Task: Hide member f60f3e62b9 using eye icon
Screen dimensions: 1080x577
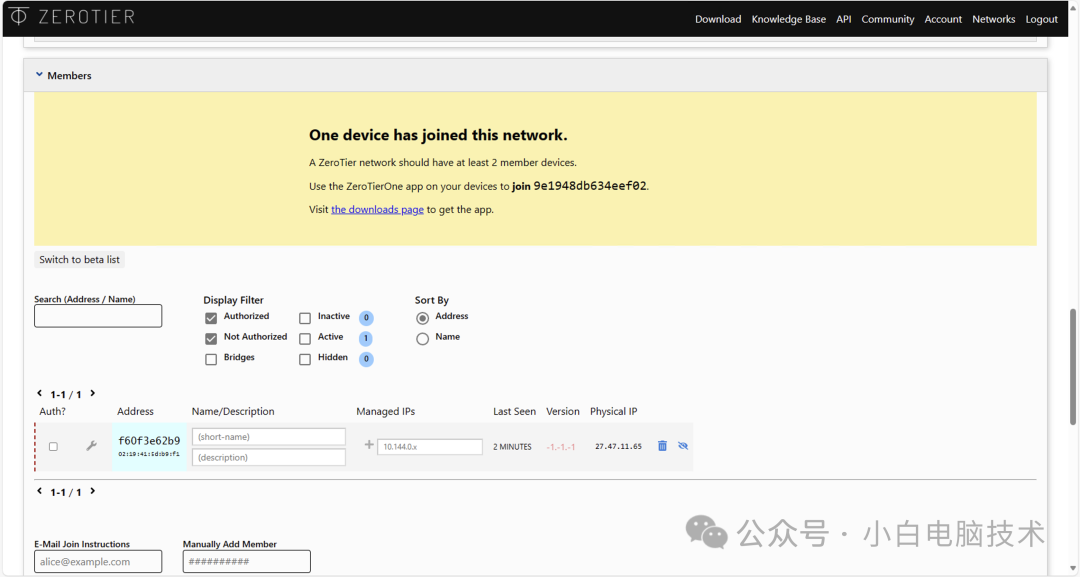Action: coord(683,446)
